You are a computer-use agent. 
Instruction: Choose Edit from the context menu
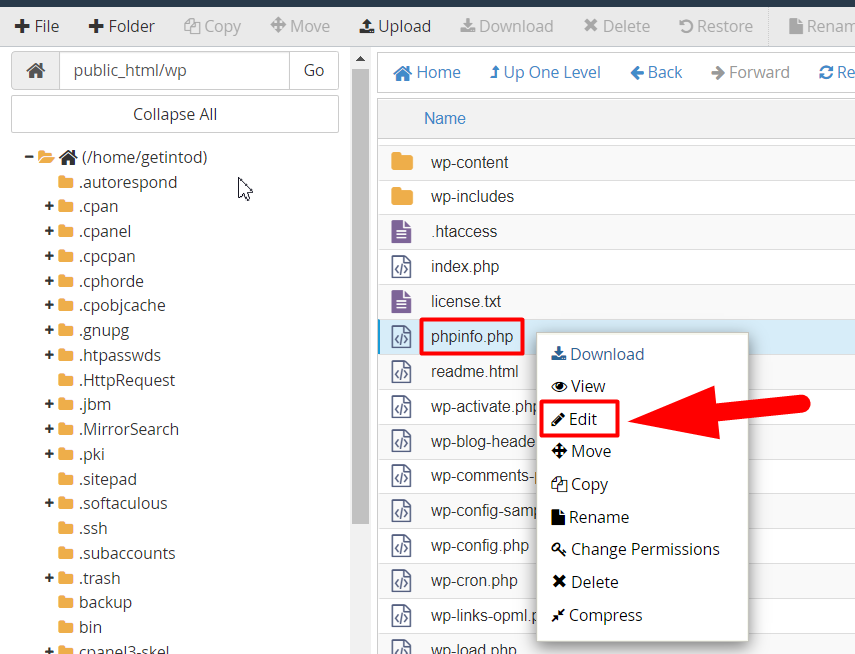pyautogui.click(x=574, y=419)
